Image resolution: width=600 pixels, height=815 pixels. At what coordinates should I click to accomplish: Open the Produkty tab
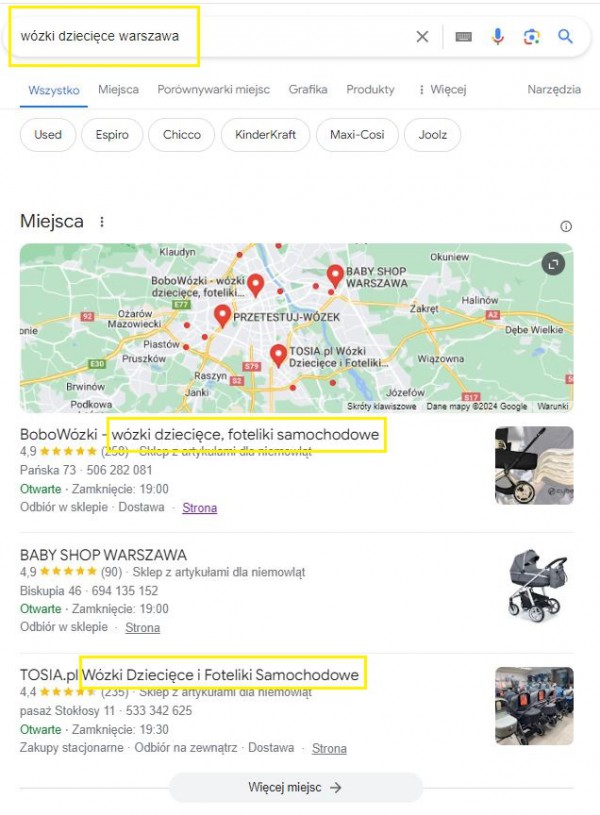point(370,89)
